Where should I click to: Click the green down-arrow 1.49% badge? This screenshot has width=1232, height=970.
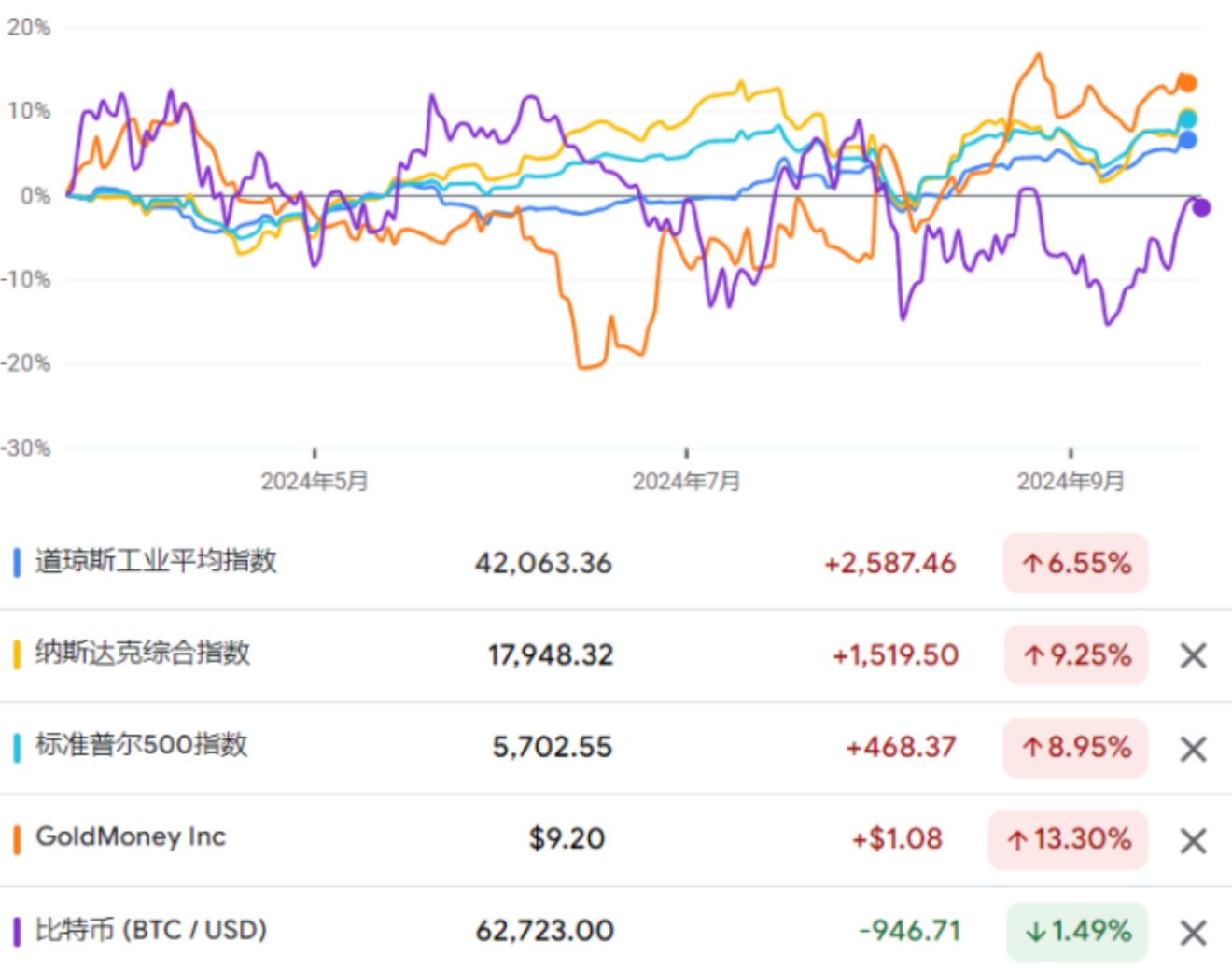pos(1077,931)
